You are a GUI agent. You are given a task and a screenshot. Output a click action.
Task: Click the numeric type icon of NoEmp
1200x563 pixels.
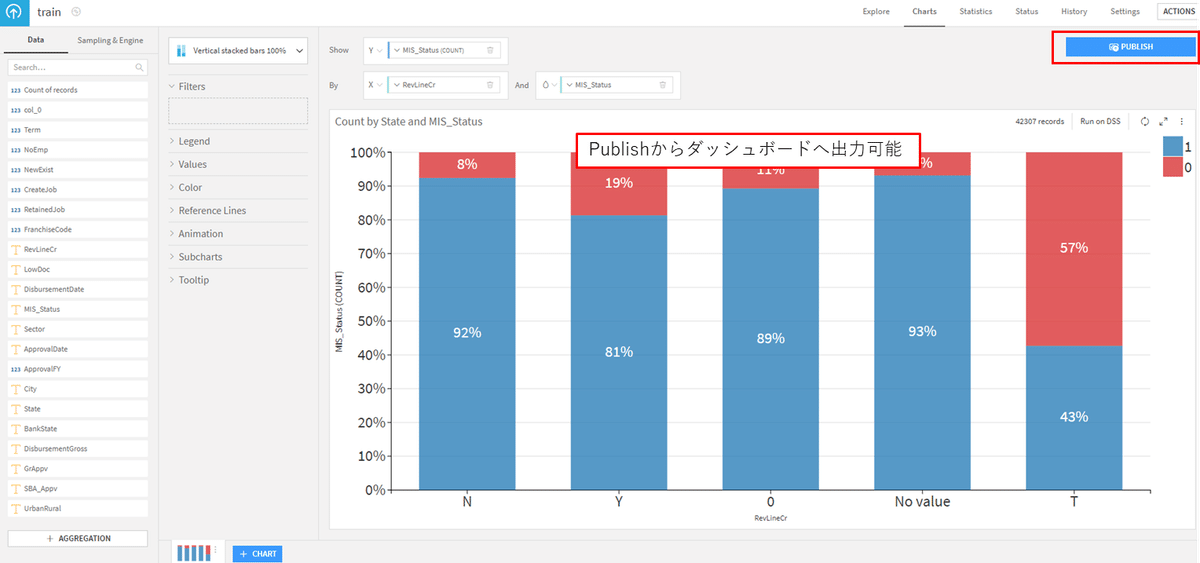tap(16, 150)
